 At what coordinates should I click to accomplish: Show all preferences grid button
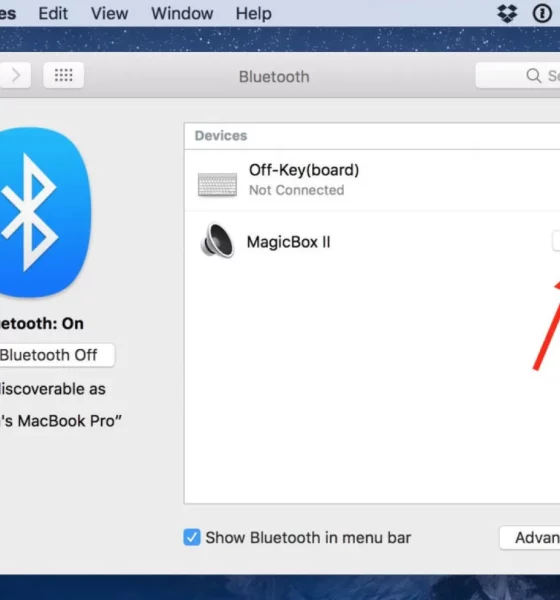pyautogui.click(x=64, y=75)
